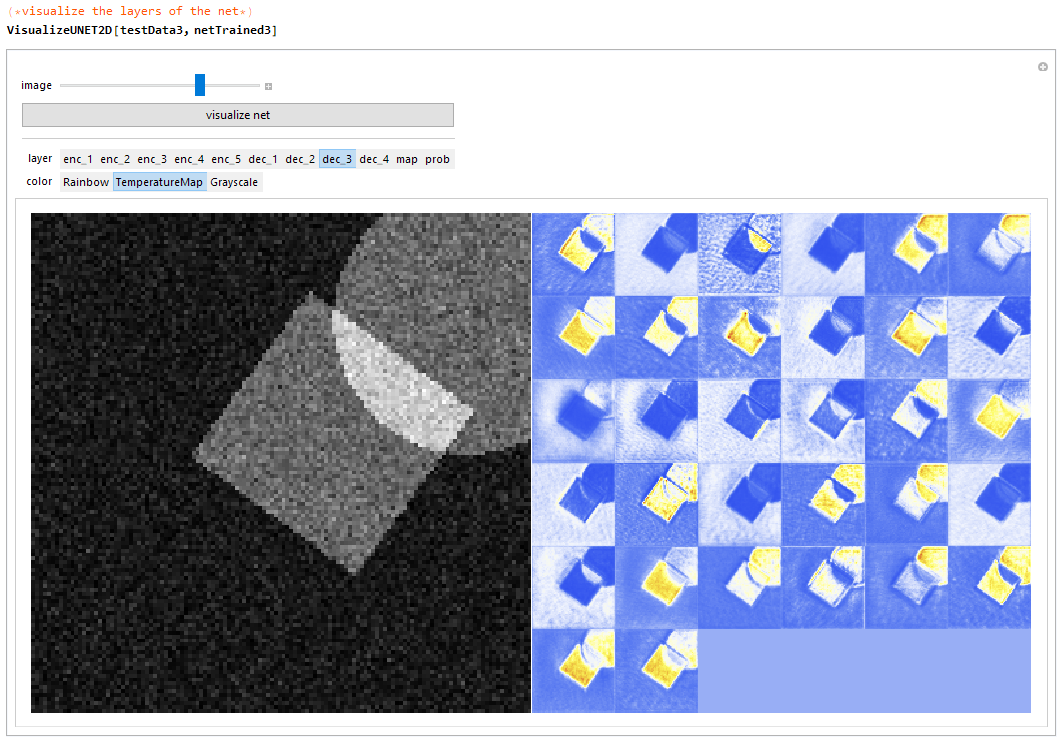The image size is (1062, 741).
Task: Choose the dec_4 layer
Action: [374, 159]
